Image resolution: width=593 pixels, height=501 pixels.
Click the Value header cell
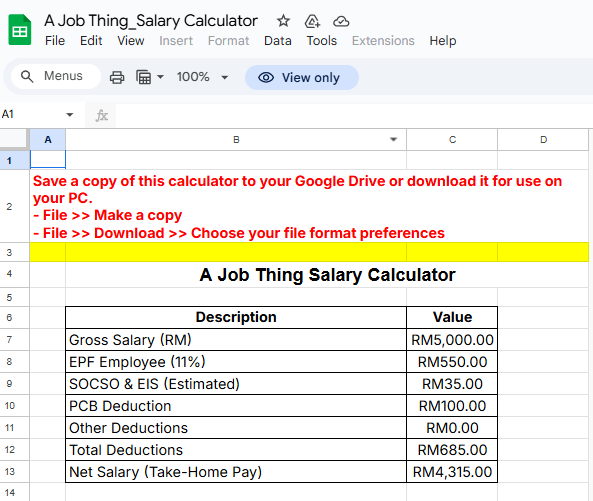(x=452, y=317)
